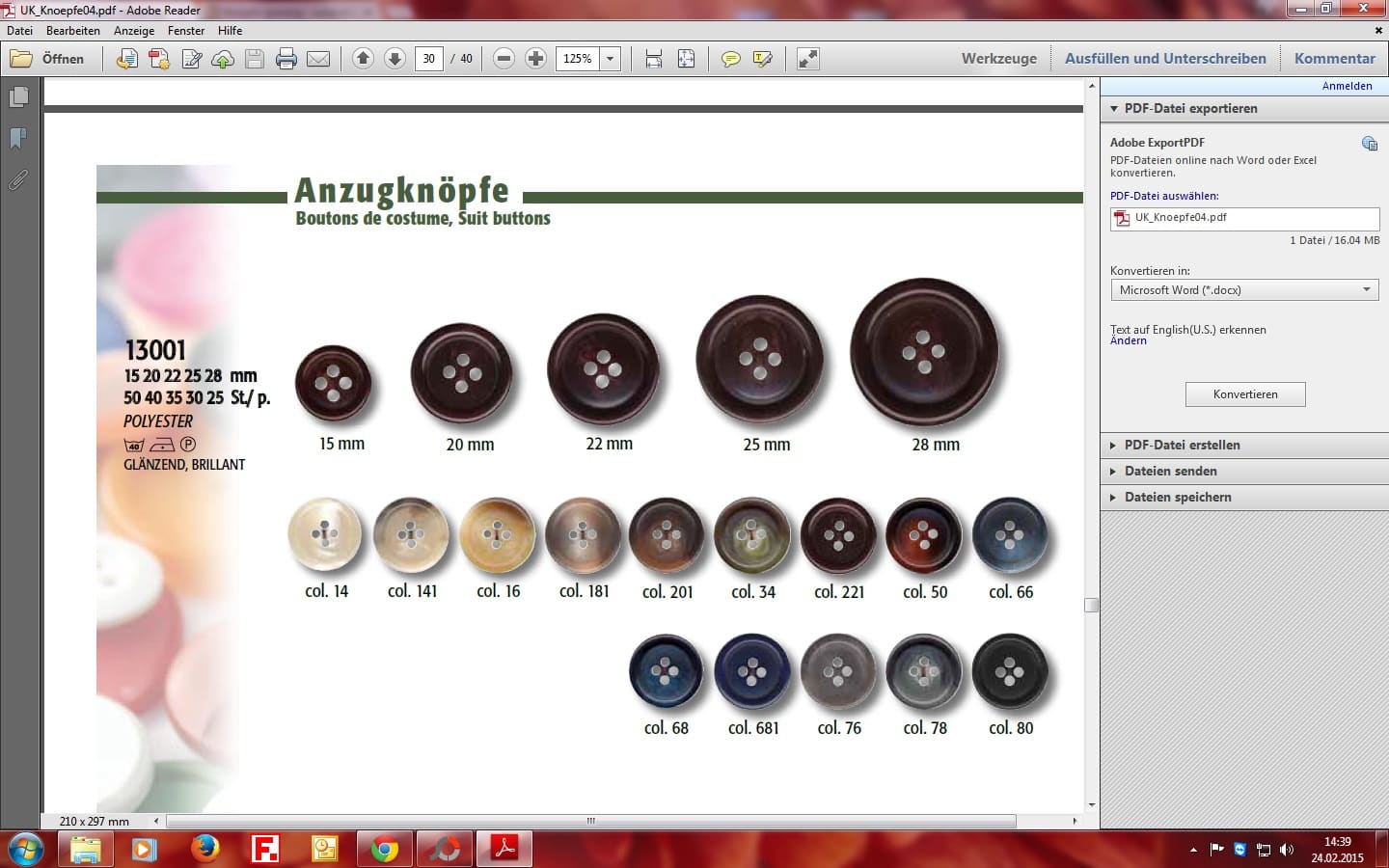Viewport: 1389px width, 868px height.
Task: Open the Kommentar pane
Action: tap(1335, 58)
